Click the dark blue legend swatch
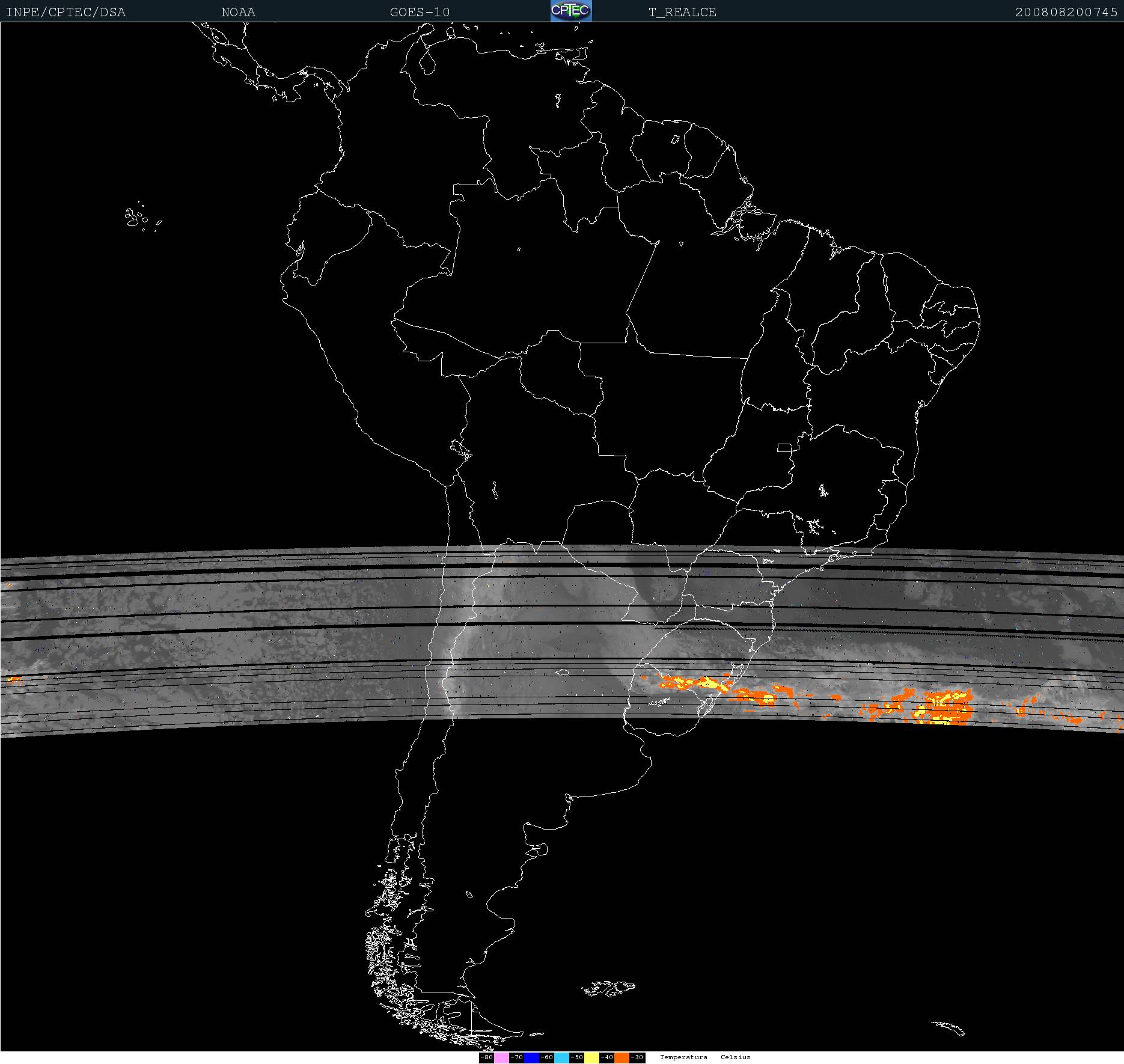Viewport: 1124px width, 1064px height. coord(531,1057)
